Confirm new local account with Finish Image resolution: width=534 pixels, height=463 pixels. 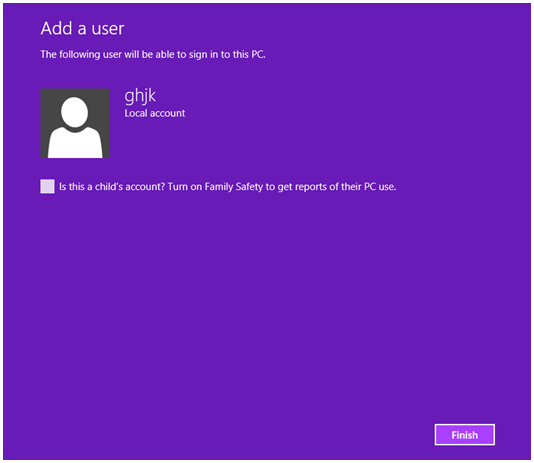[465, 435]
